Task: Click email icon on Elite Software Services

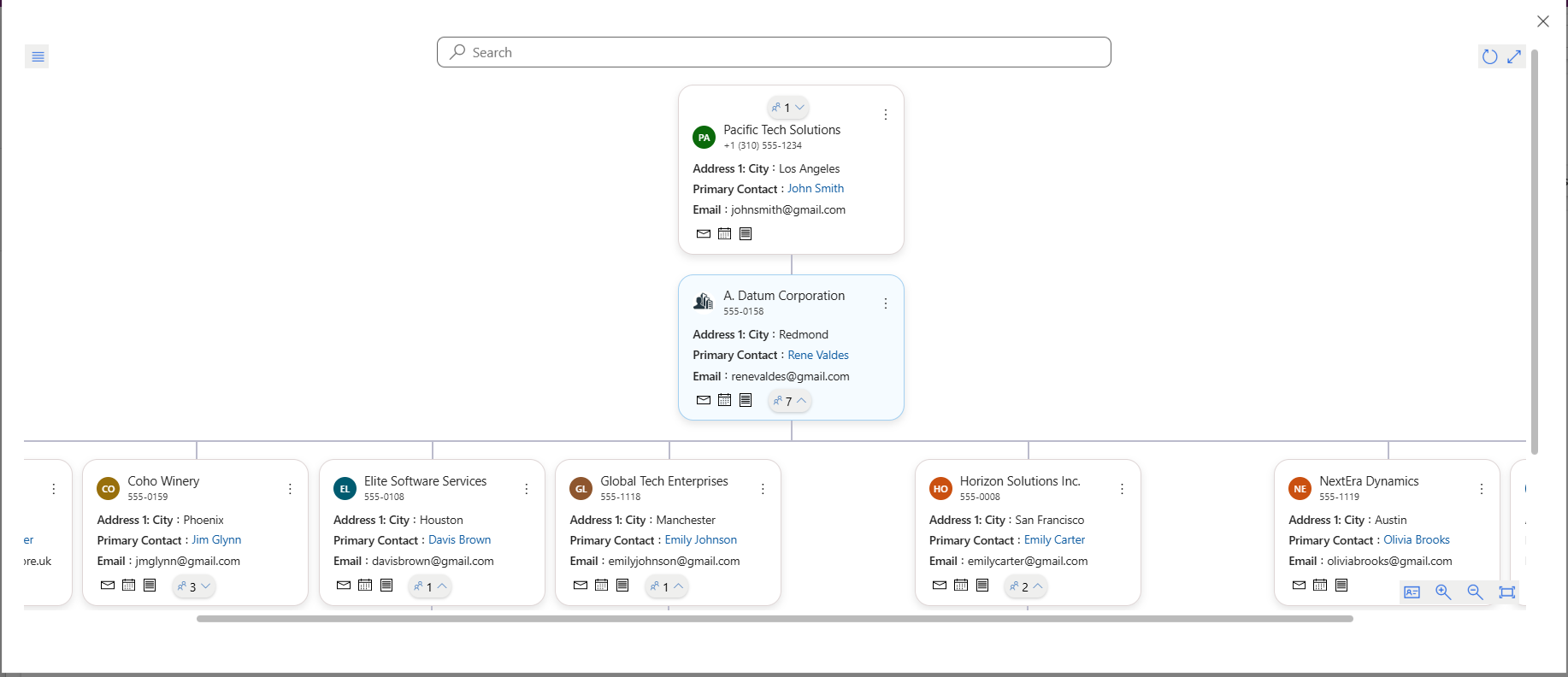Action: (344, 586)
